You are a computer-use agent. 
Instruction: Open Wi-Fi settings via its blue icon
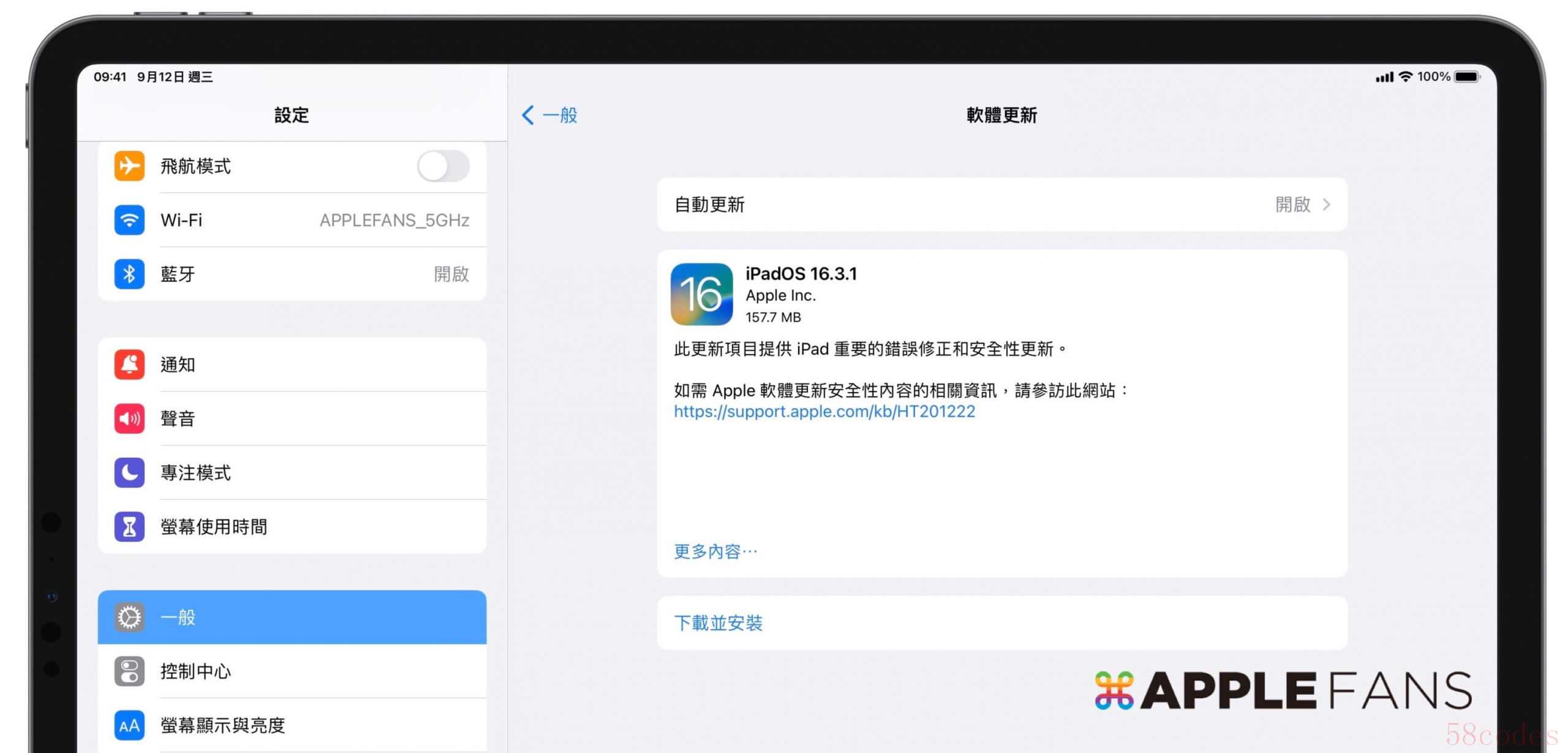[129, 220]
